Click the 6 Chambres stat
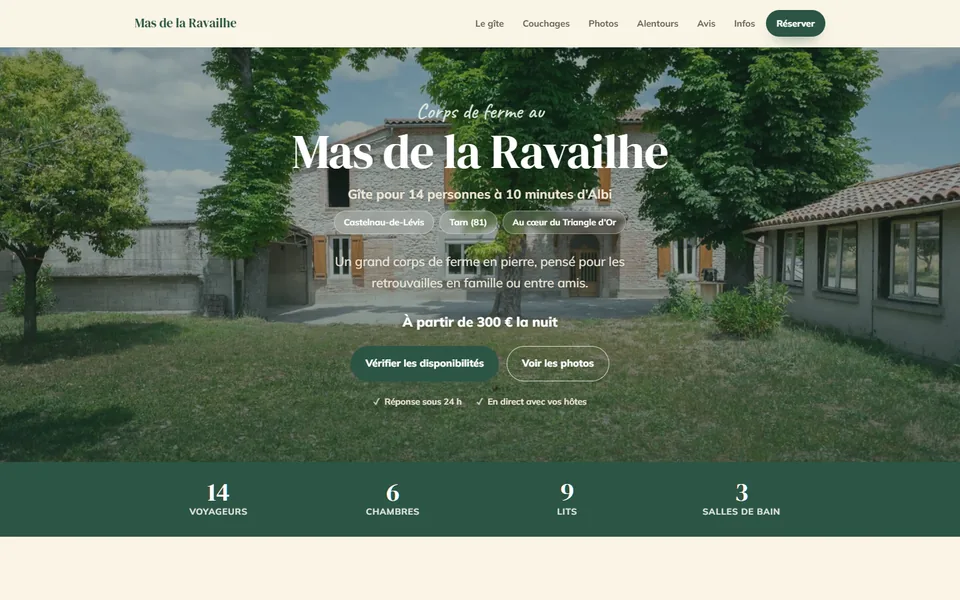This screenshot has width=960, height=600. (392, 500)
